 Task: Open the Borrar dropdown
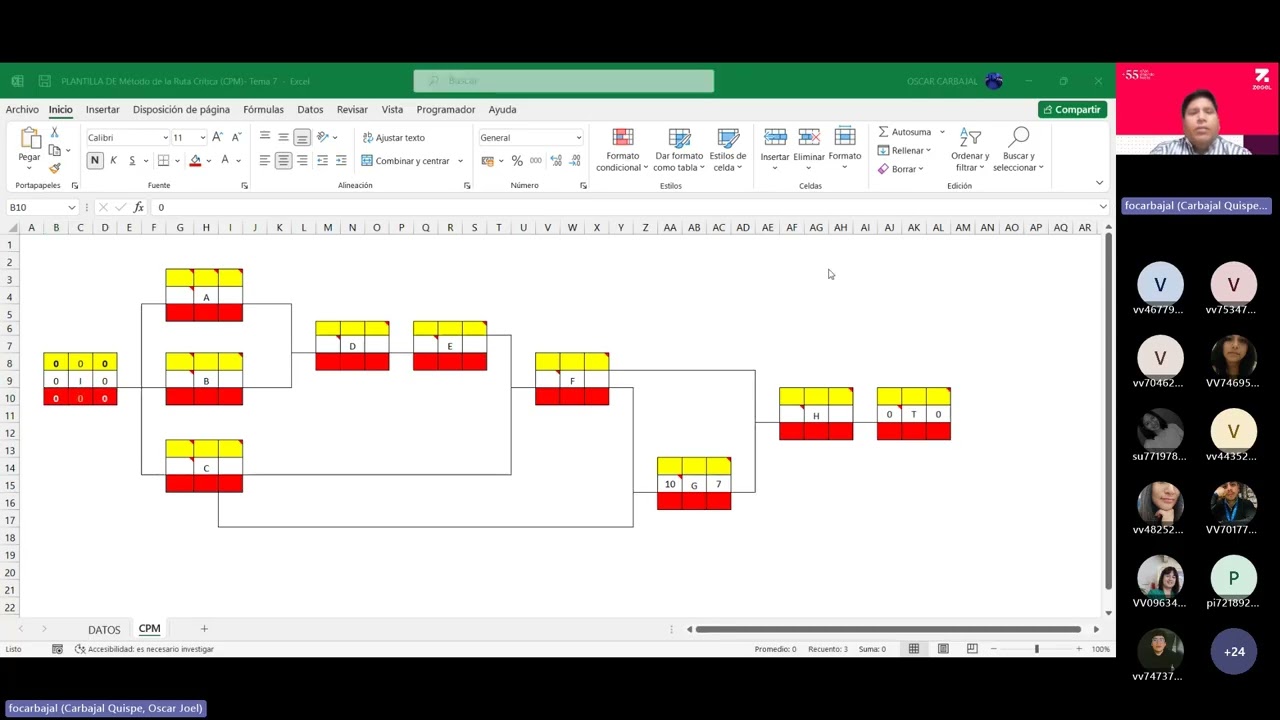click(900, 169)
